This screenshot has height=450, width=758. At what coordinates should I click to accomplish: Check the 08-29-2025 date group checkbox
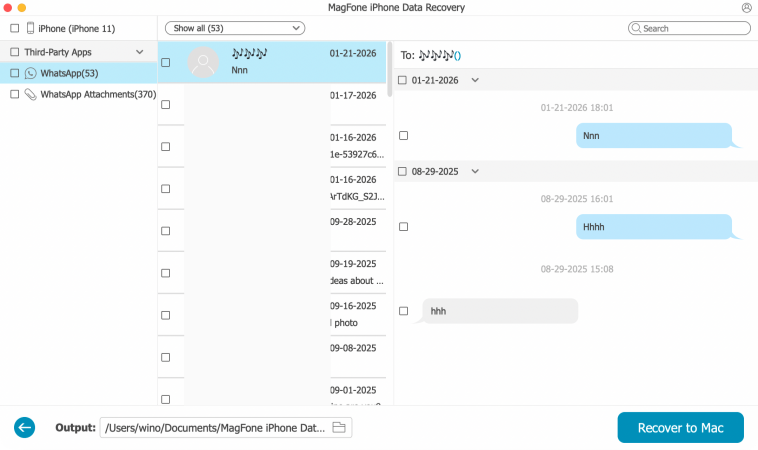coord(402,171)
